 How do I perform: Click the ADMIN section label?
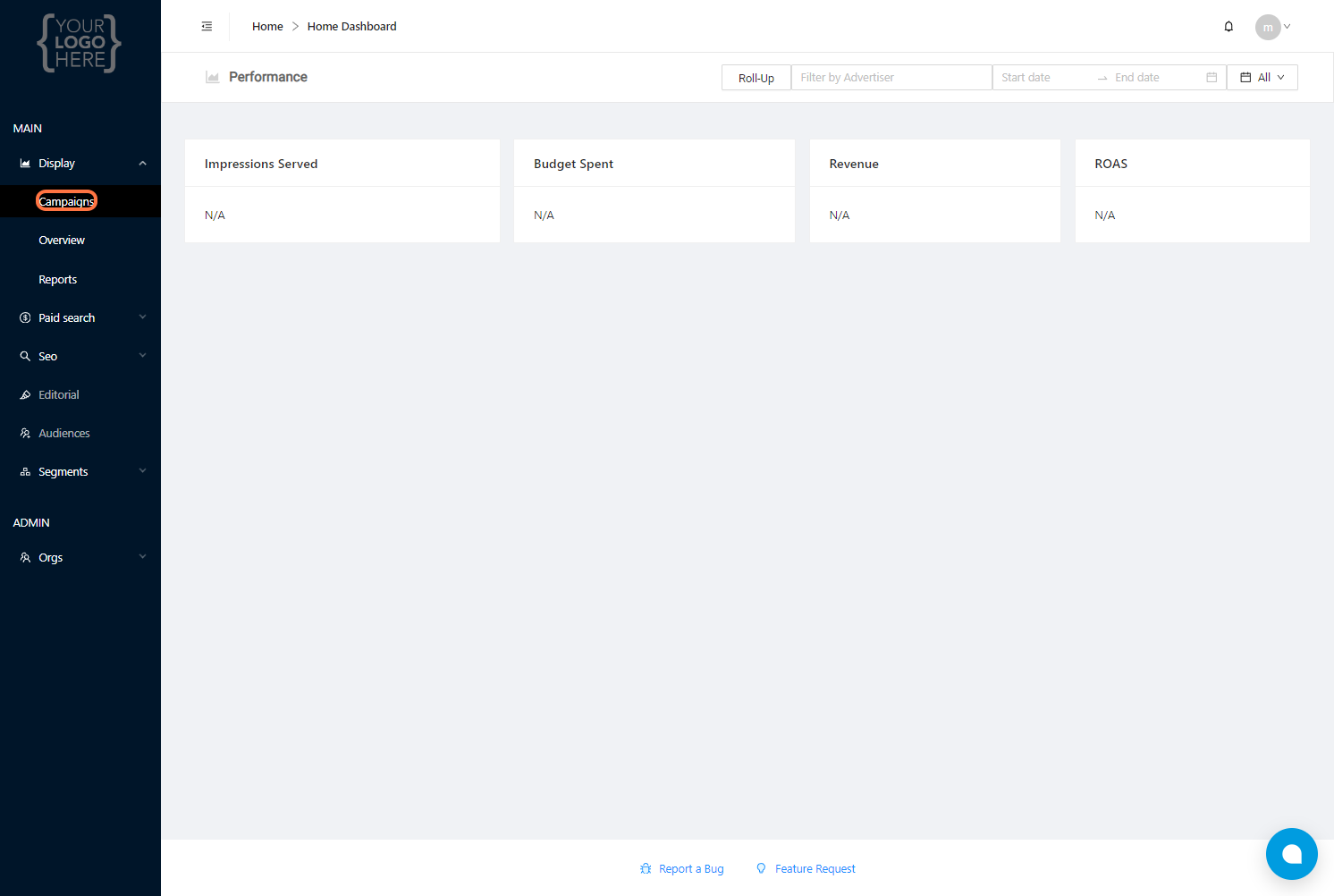click(x=31, y=523)
